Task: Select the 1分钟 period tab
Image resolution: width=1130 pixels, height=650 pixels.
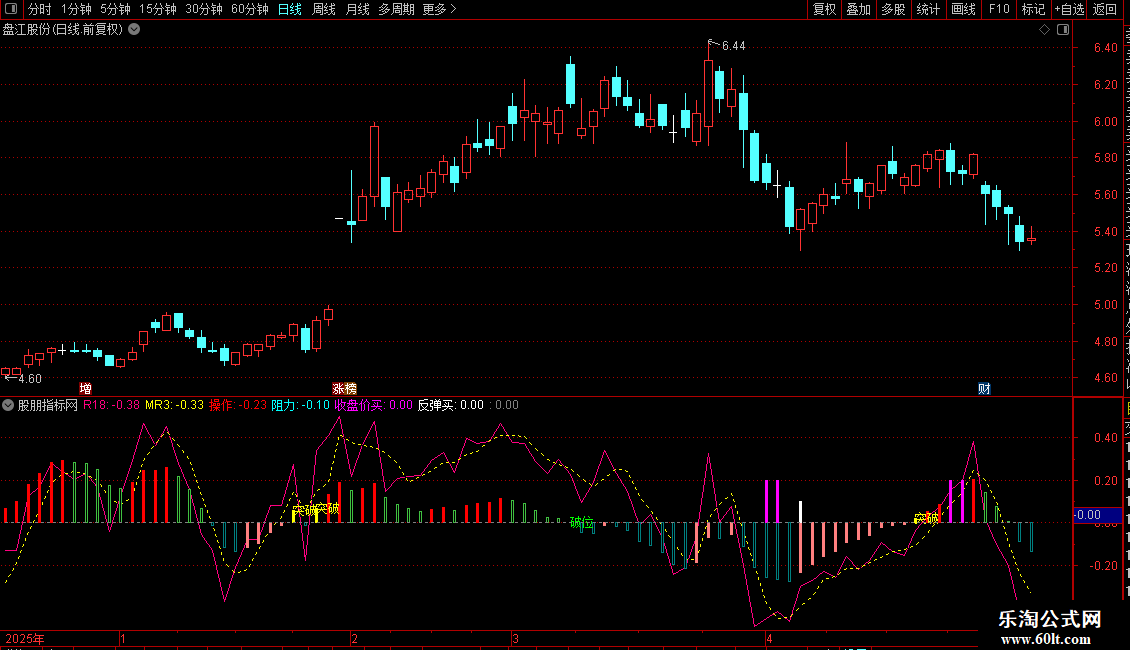Action: 76,9
